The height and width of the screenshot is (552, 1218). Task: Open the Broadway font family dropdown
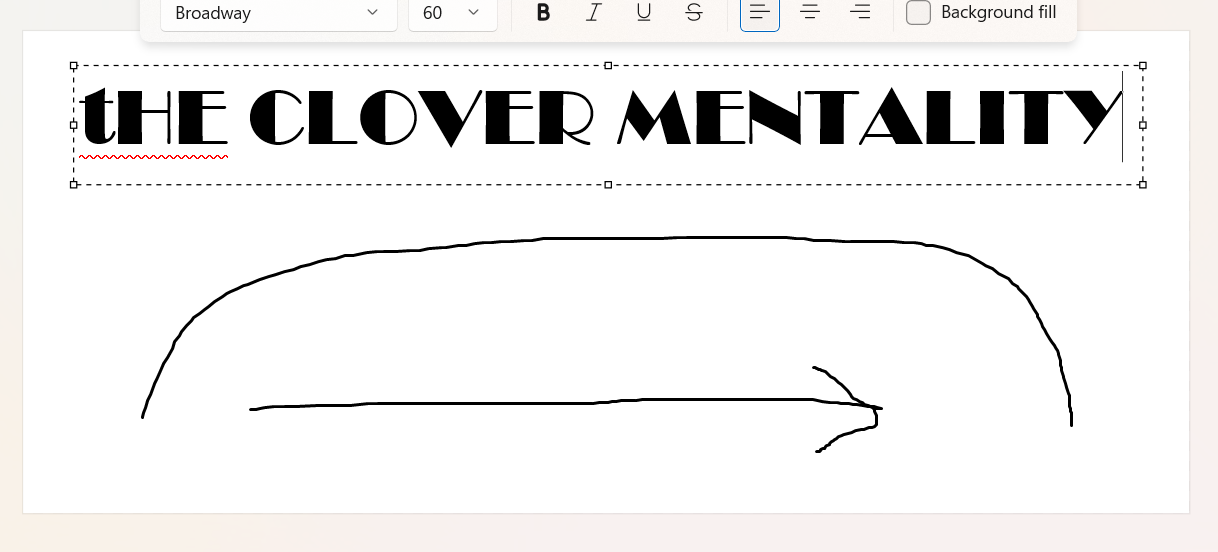[x=279, y=13]
